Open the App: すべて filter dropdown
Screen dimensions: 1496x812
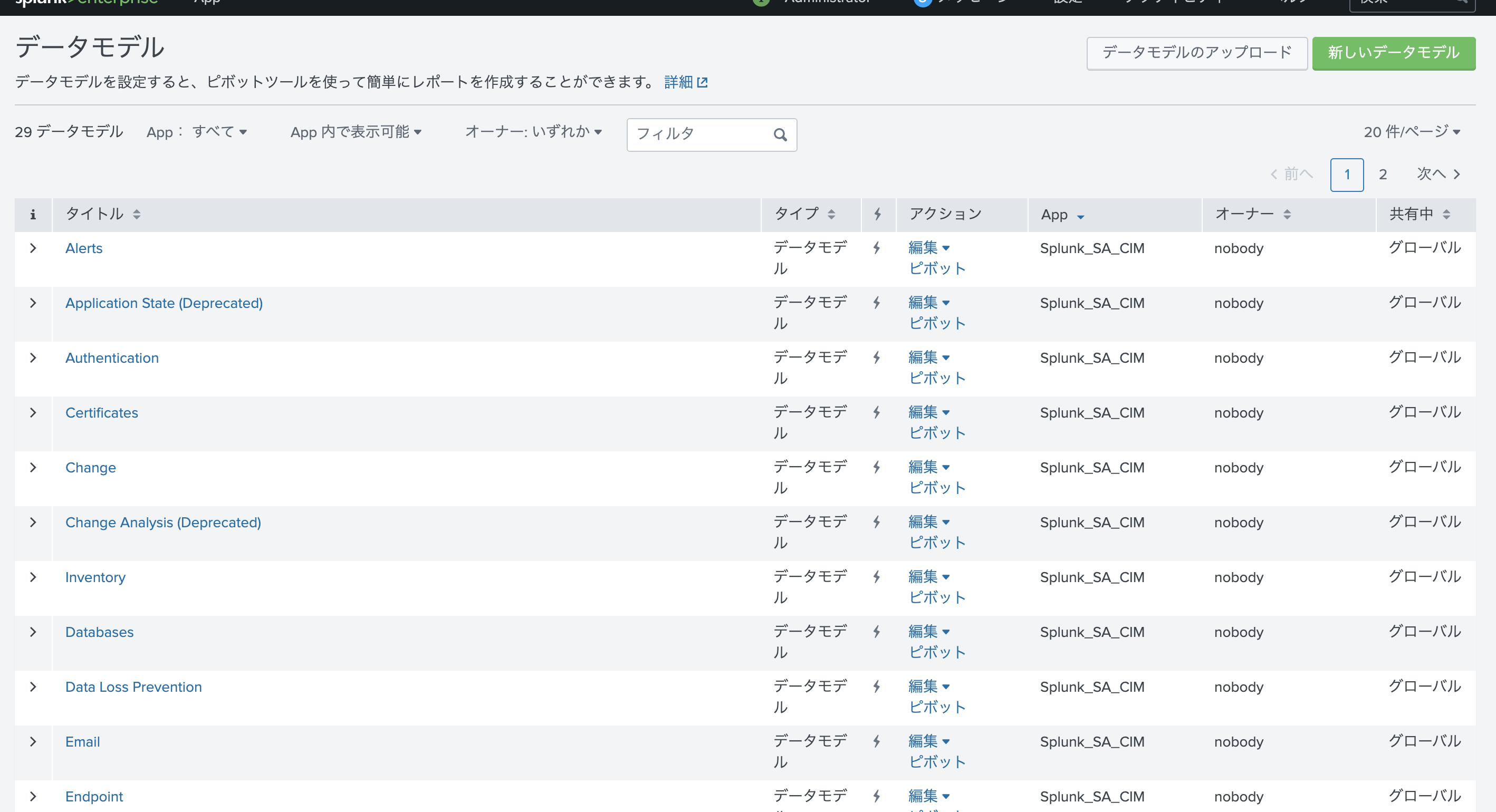pos(197,132)
